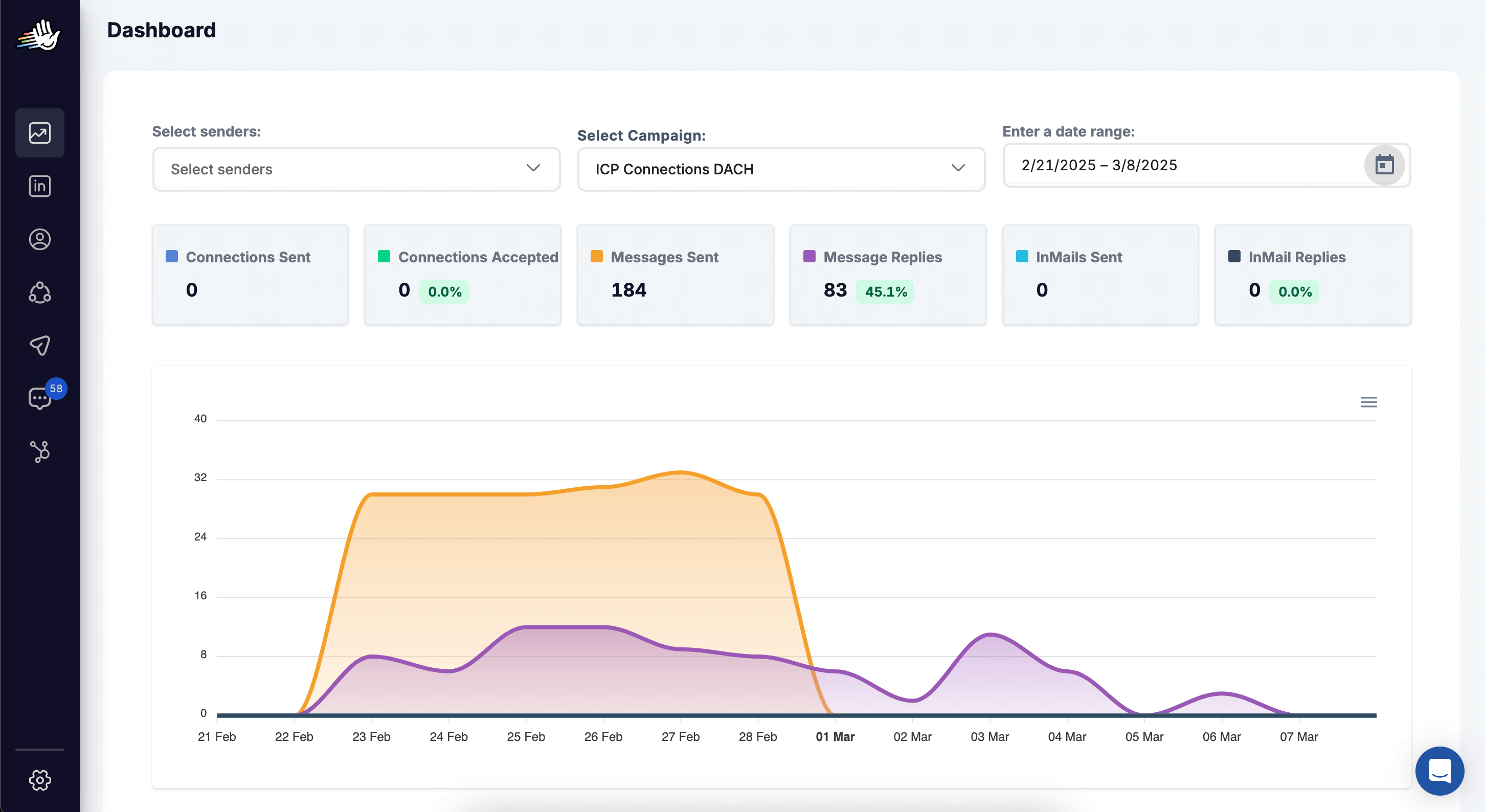Screen dimensions: 1485x812
Task: Click the Select Campaign label
Action: click(x=641, y=136)
